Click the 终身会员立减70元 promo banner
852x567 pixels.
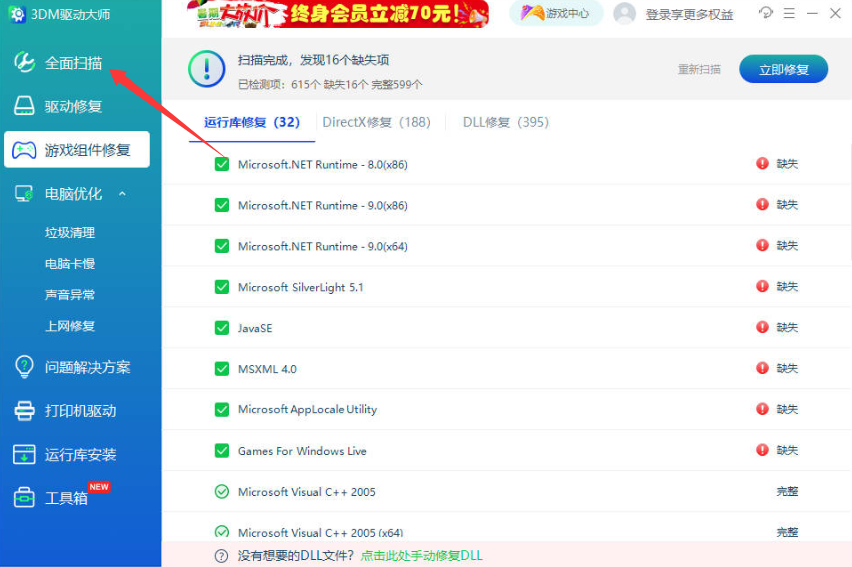pyautogui.click(x=339, y=14)
